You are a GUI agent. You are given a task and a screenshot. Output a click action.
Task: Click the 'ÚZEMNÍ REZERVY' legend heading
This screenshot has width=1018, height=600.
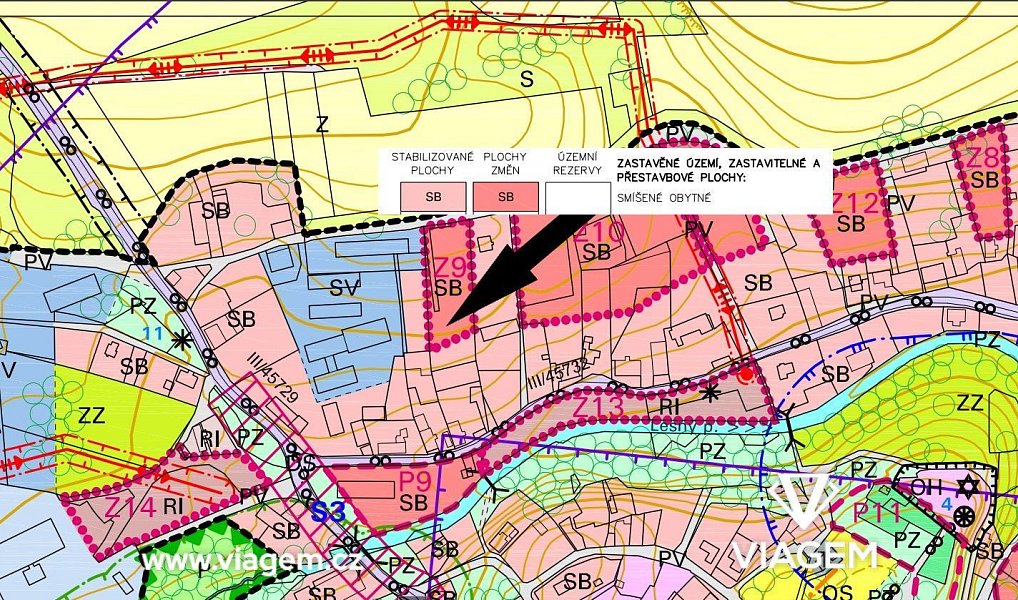point(577,163)
